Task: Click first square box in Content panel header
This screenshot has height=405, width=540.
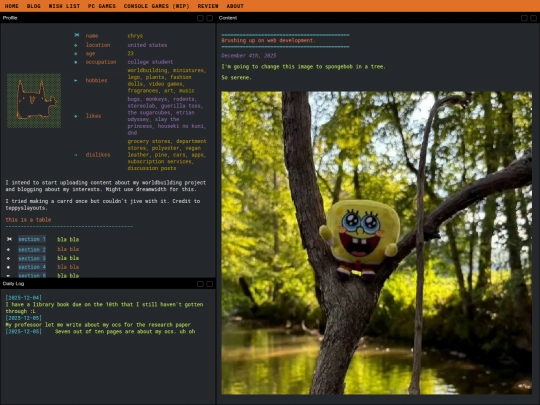Action: pyautogui.click(x=524, y=18)
